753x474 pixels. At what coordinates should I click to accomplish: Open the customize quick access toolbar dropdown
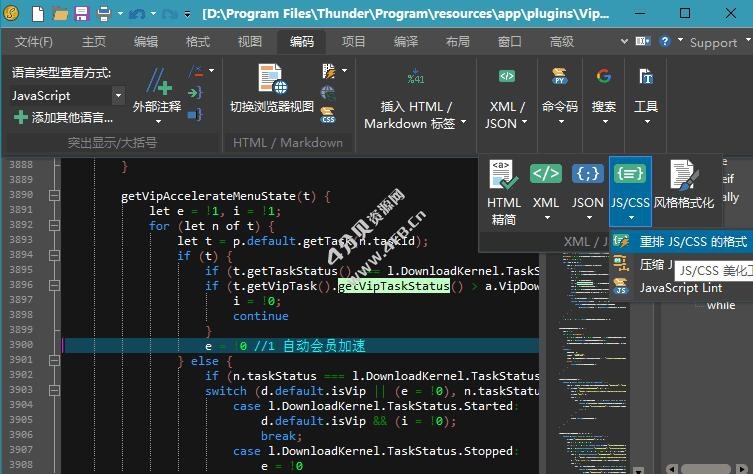tap(187, 14)
